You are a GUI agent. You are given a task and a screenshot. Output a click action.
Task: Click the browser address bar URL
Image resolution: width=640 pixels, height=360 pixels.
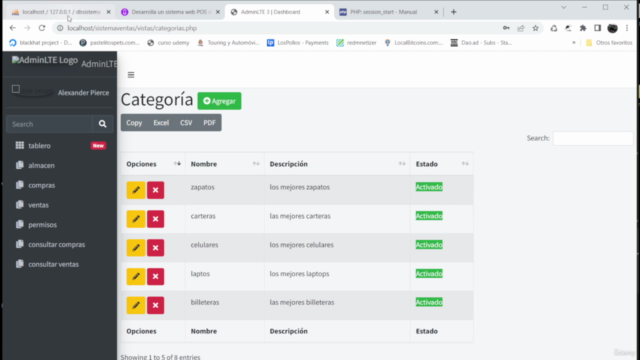pyautogui.click(x=132, y=28)
